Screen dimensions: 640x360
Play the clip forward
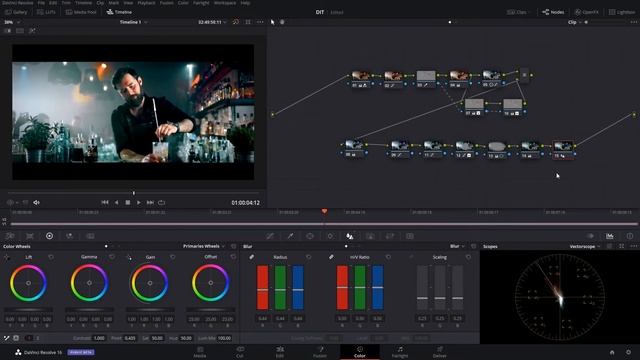pos(139,202)
